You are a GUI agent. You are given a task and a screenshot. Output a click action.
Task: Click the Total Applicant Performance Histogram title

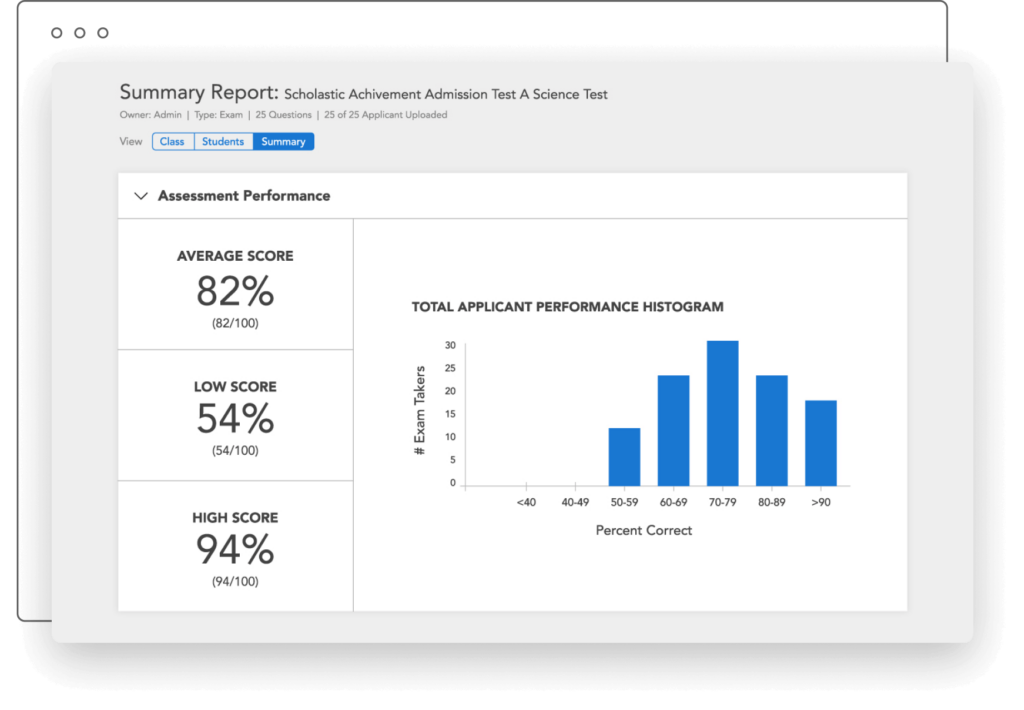tap(567, 307)
